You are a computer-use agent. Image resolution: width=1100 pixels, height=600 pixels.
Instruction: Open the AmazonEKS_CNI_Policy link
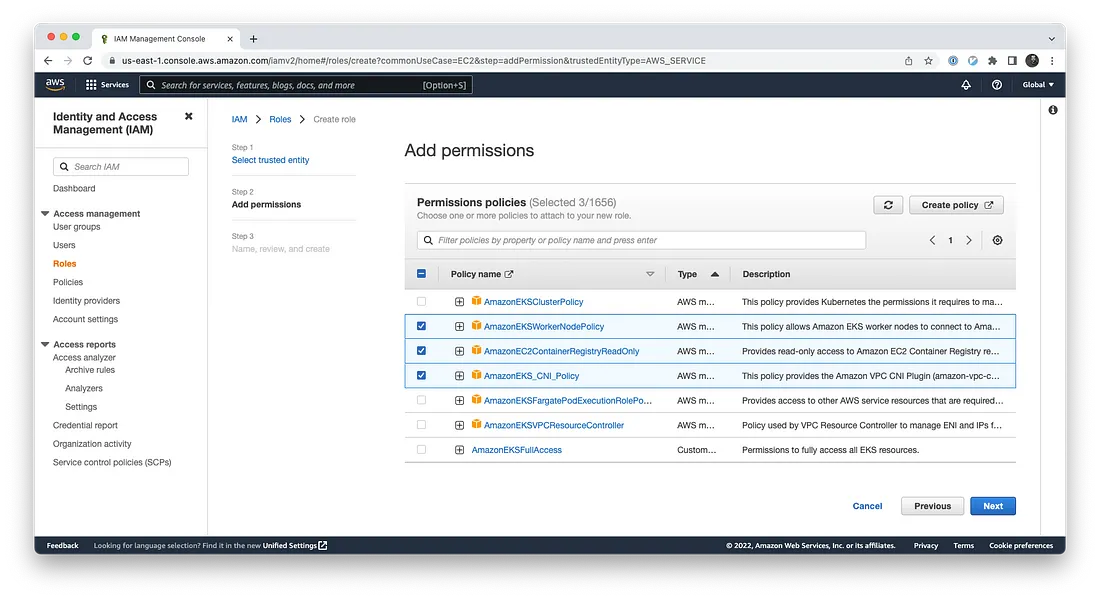point(531,376)
